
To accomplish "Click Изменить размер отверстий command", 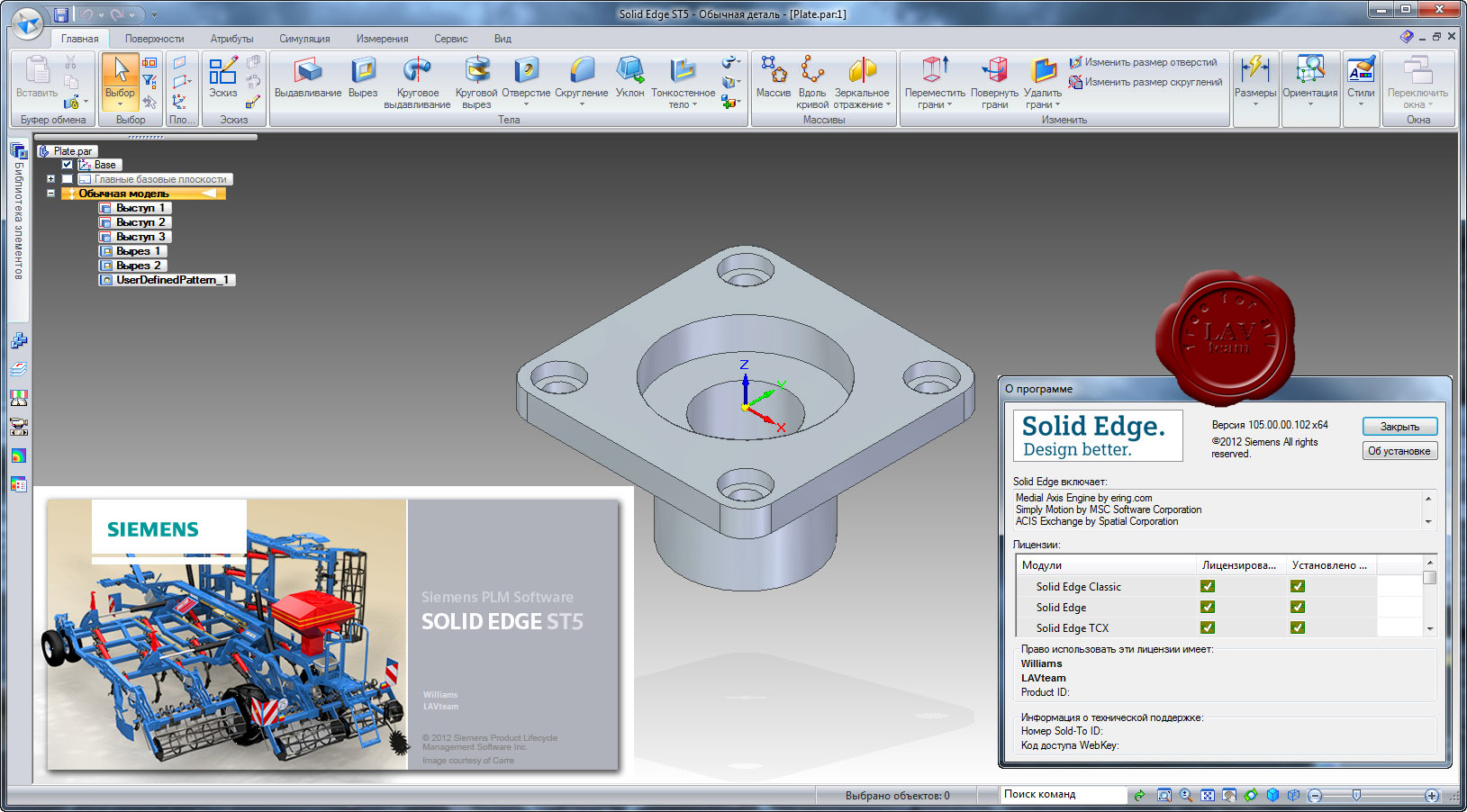I will pos(1143,62).
